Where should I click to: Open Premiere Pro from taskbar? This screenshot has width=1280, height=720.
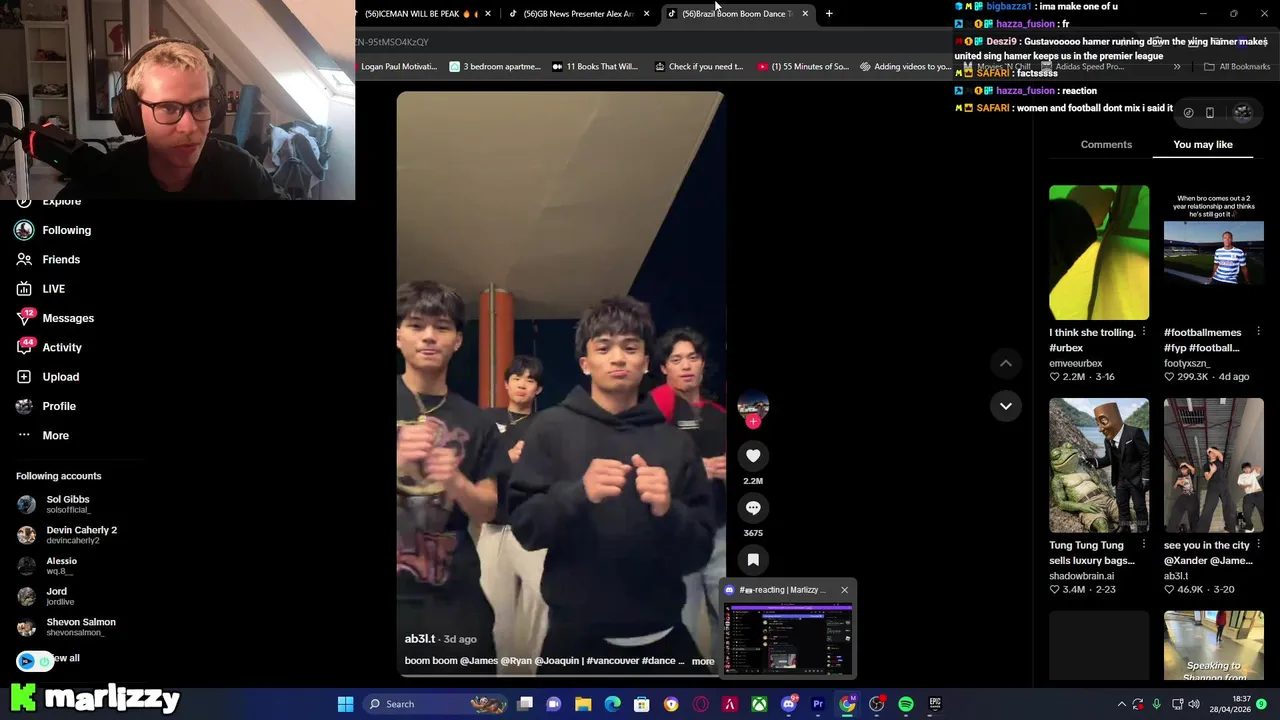click(x=818, y=704)
